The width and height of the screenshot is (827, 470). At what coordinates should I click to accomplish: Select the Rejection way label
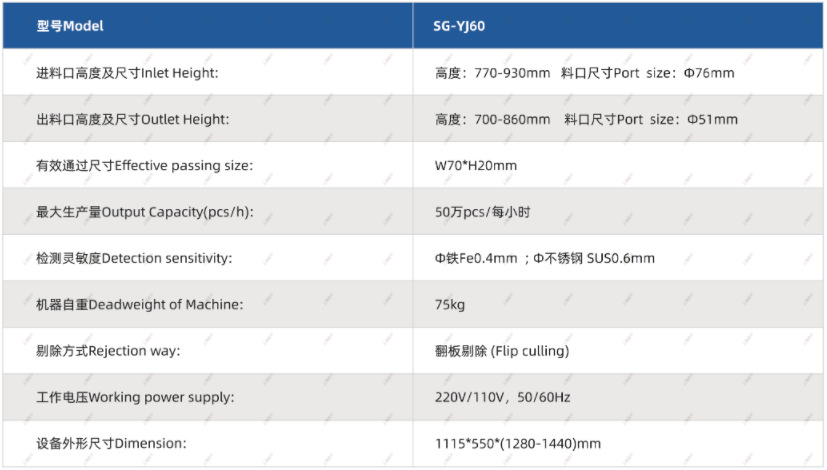tap(106, 351)
